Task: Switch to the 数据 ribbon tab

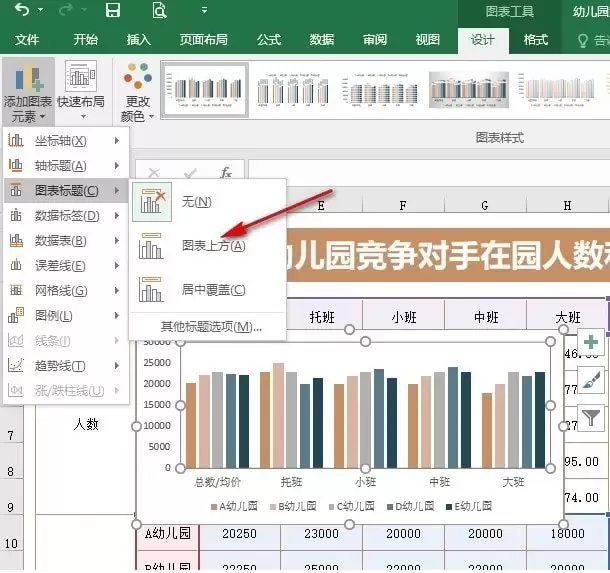Action: pos(322,39)
